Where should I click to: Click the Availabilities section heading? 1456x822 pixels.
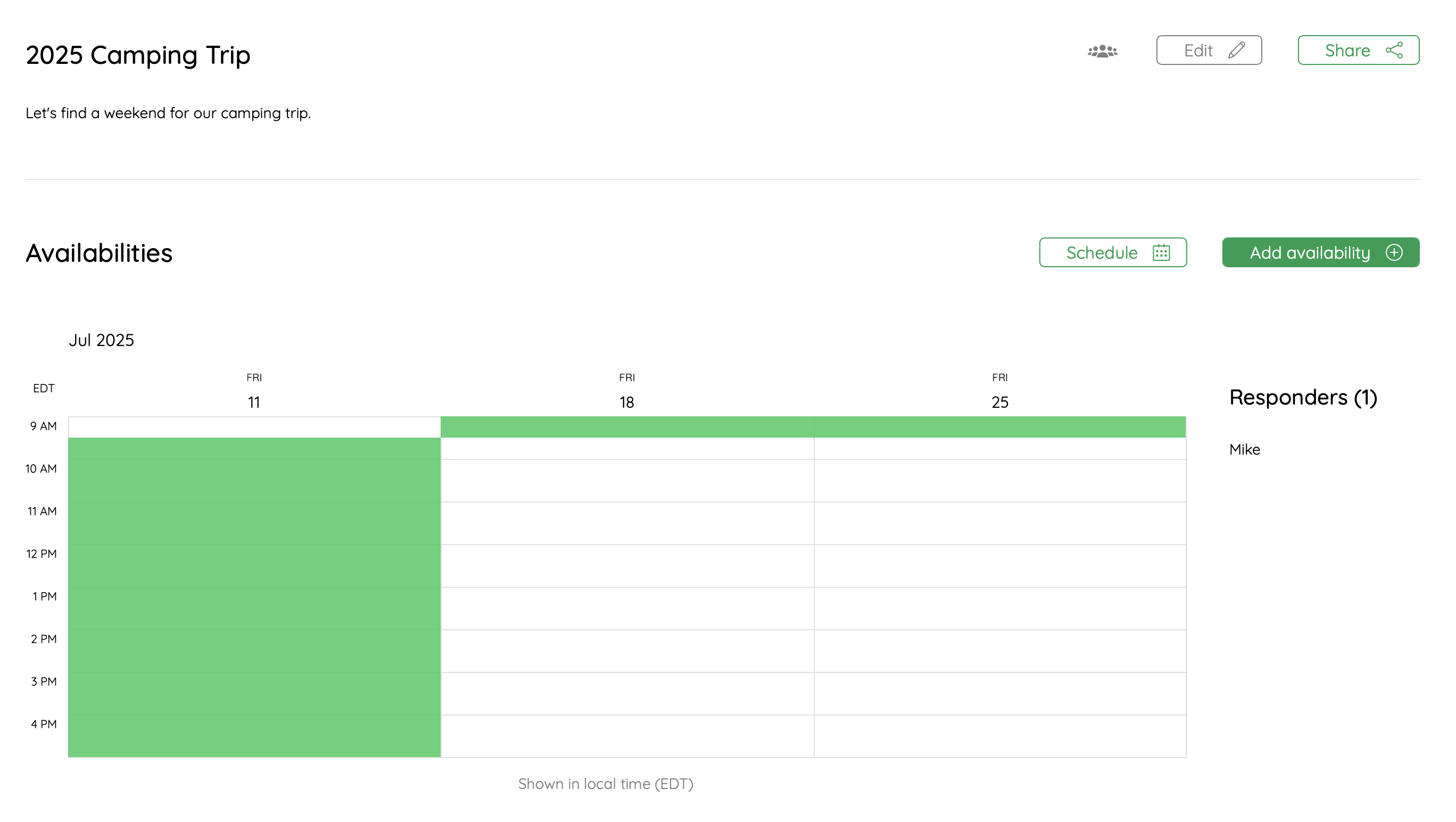[x=98, y=253]
